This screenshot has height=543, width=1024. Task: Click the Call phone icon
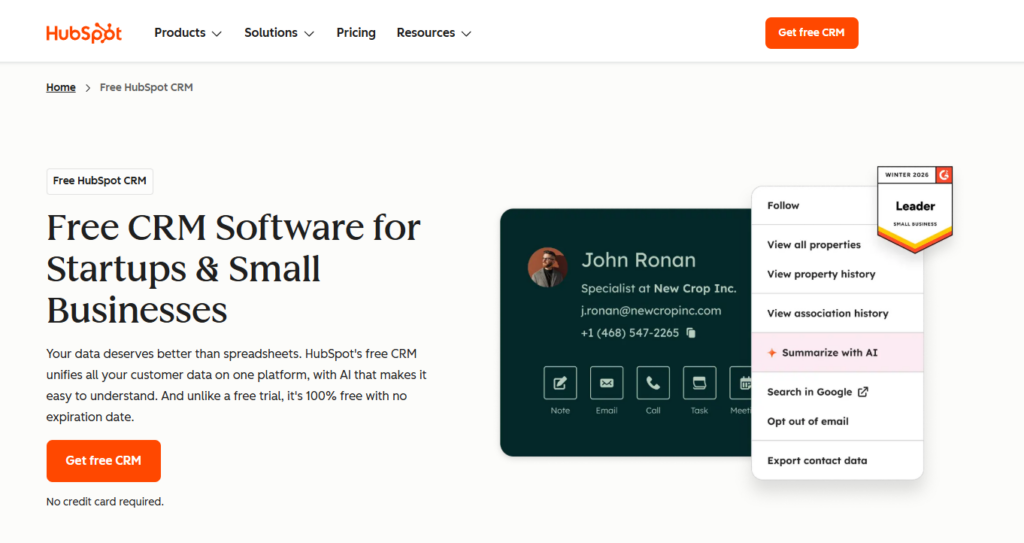pyautogui.click(x=653, y=383)
